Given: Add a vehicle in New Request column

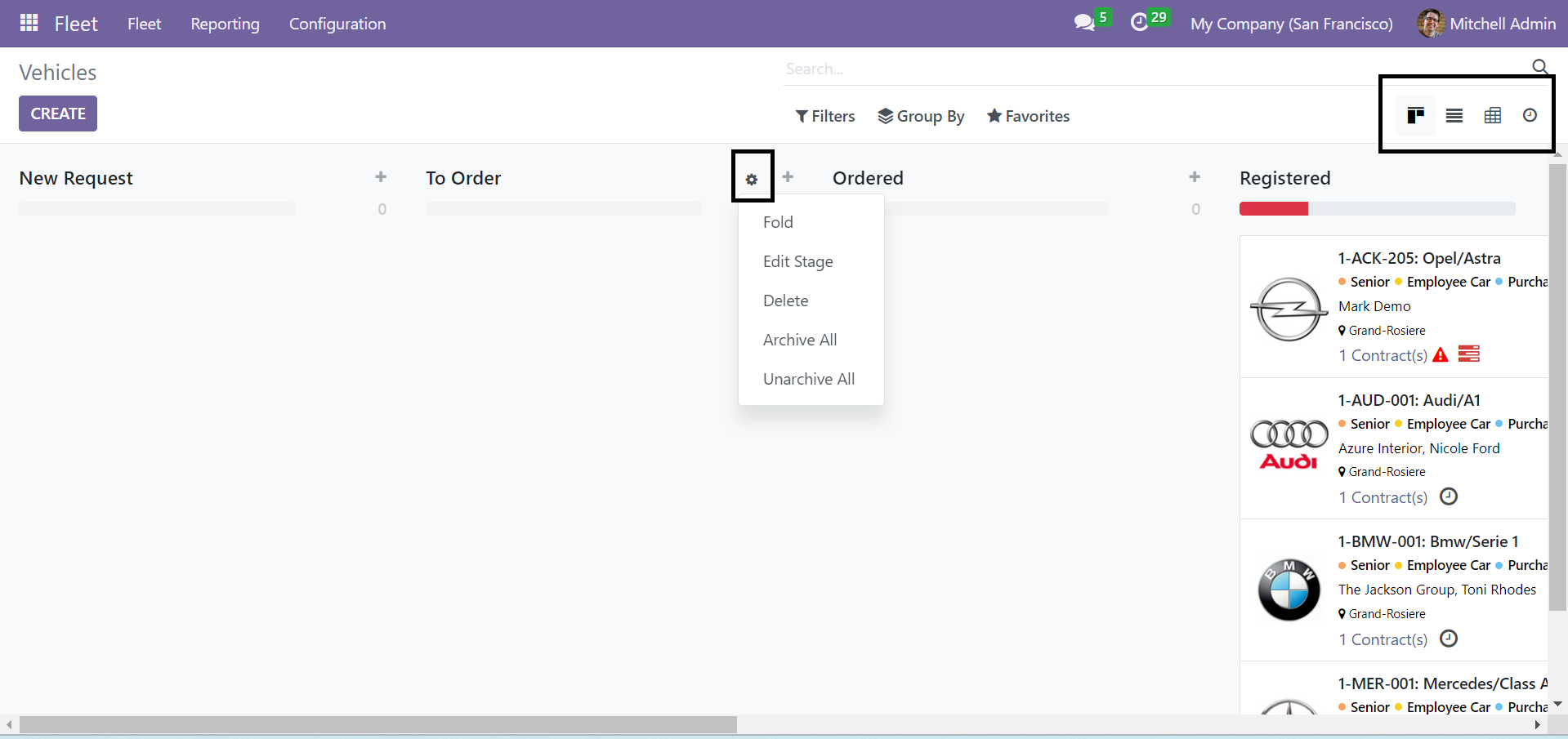Looking at the screenshot, I should (x=381, y=176).
